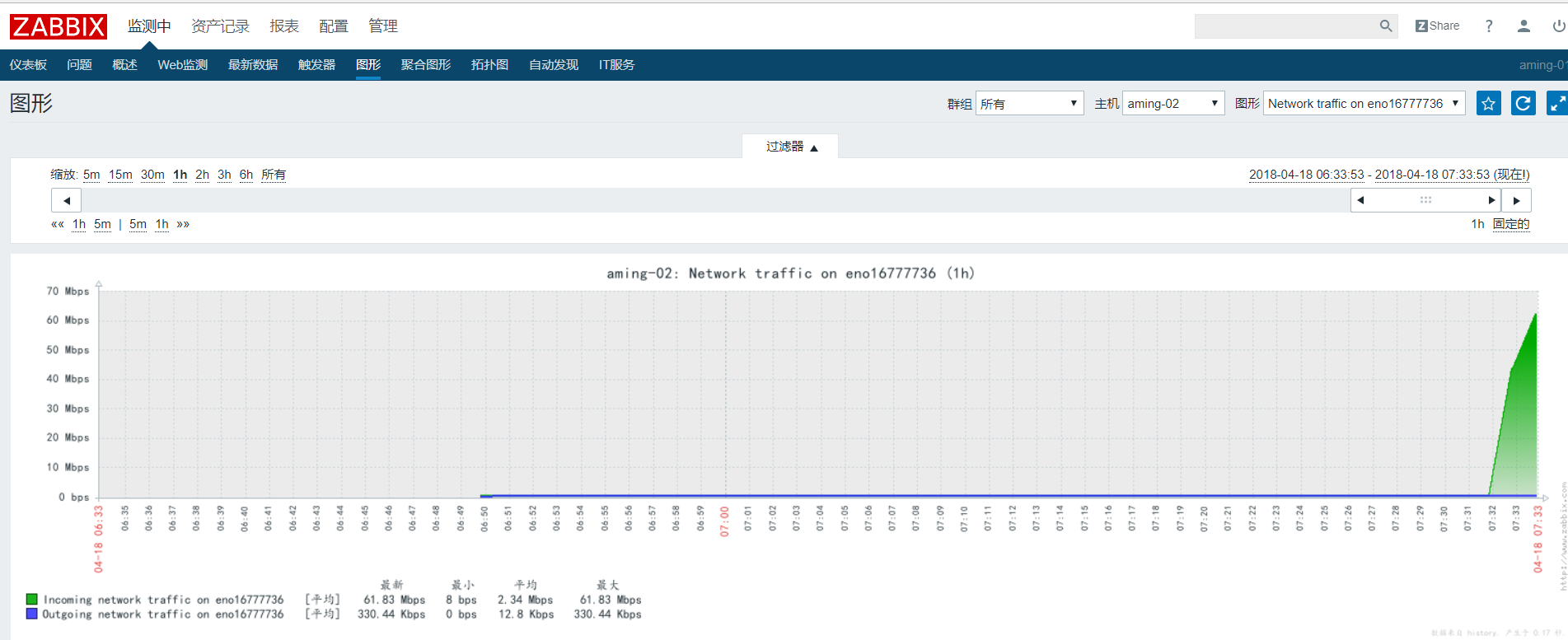Screen dimensions: 1568x640
Task: Click blue Outgoing traffic legend swatch
Action: (31, 614)
